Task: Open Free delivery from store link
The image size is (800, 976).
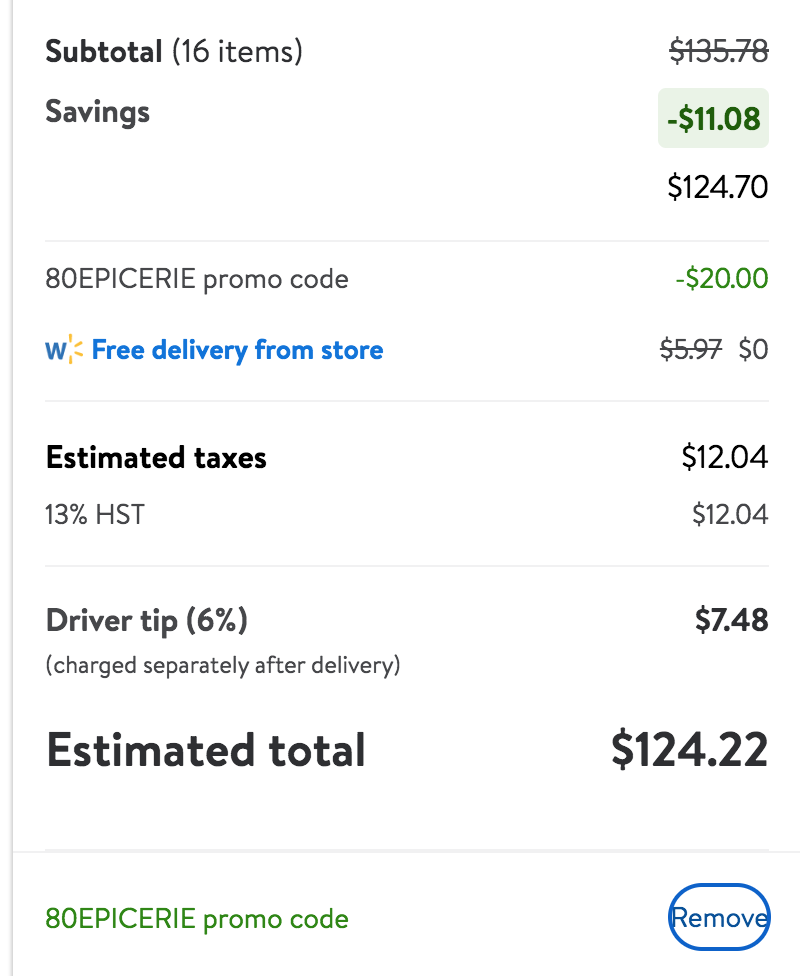Action: click(x=237, y=350)
